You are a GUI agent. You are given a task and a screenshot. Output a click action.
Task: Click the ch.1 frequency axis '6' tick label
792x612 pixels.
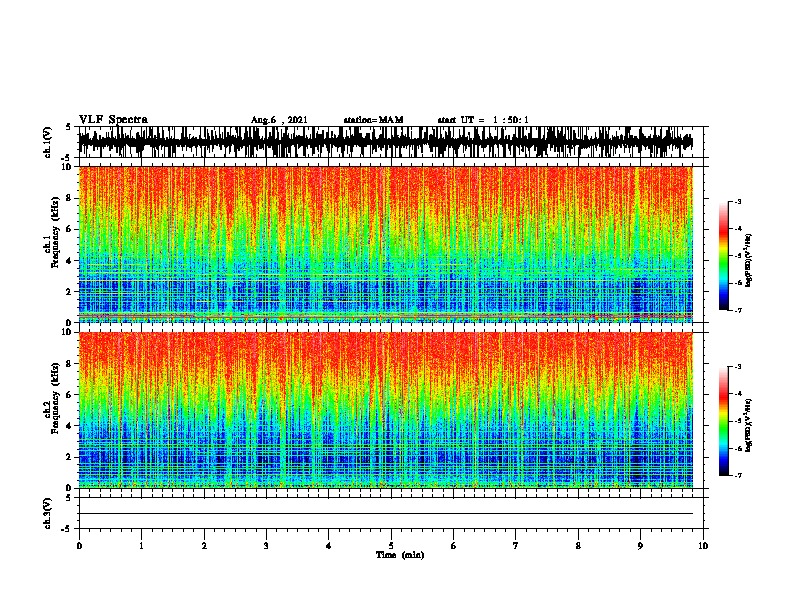[70, 229]
